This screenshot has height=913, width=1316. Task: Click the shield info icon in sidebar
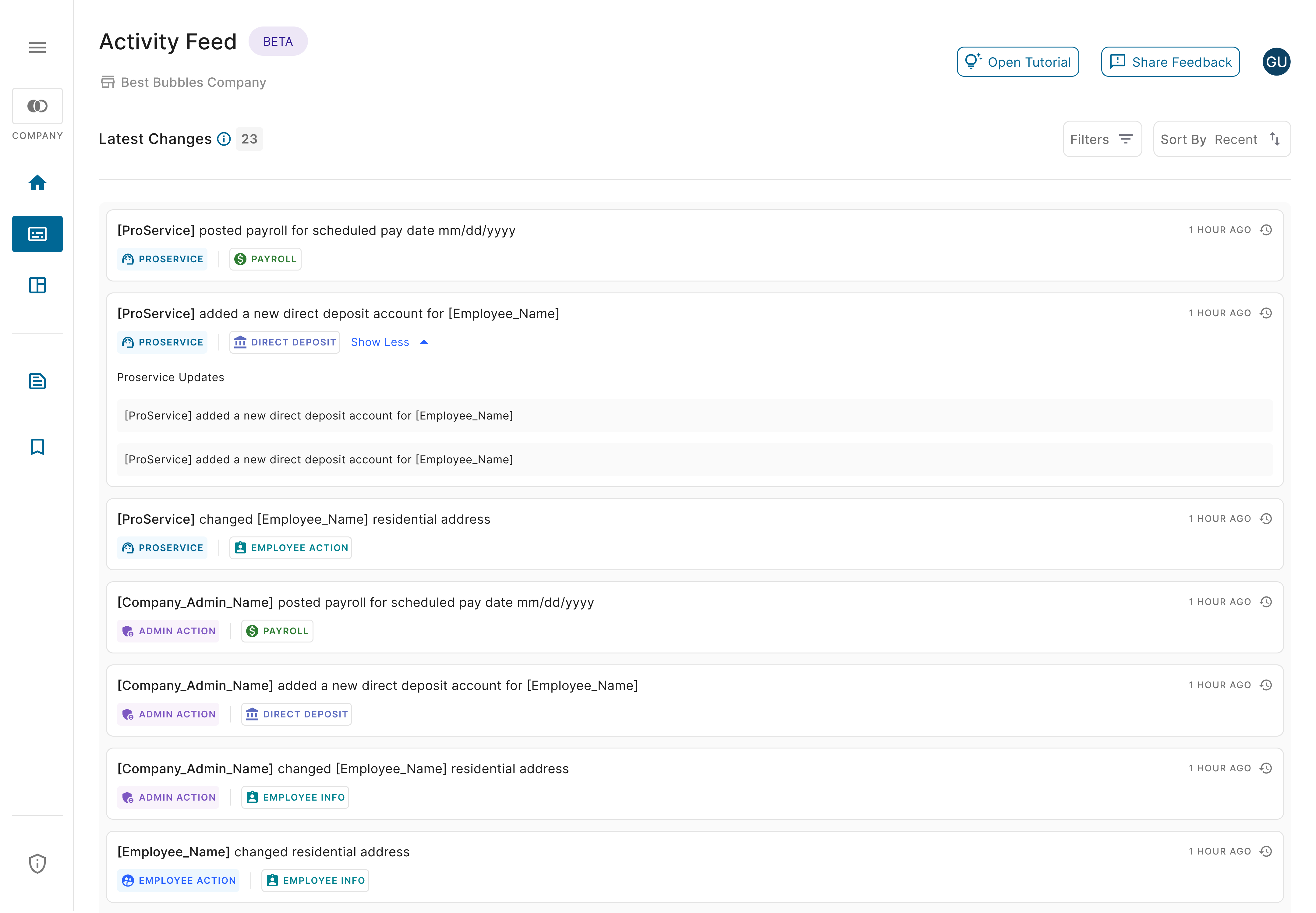37,863
